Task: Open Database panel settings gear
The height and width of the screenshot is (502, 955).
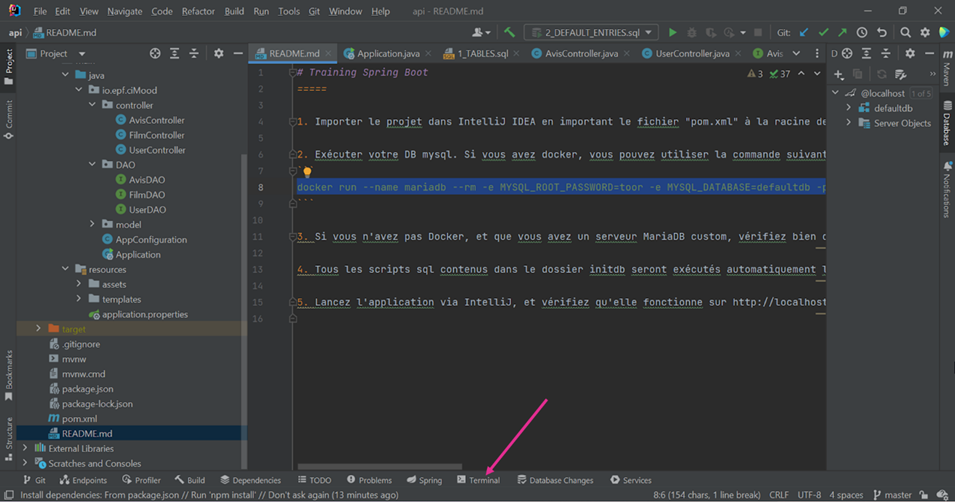Action: click(910, 54)
